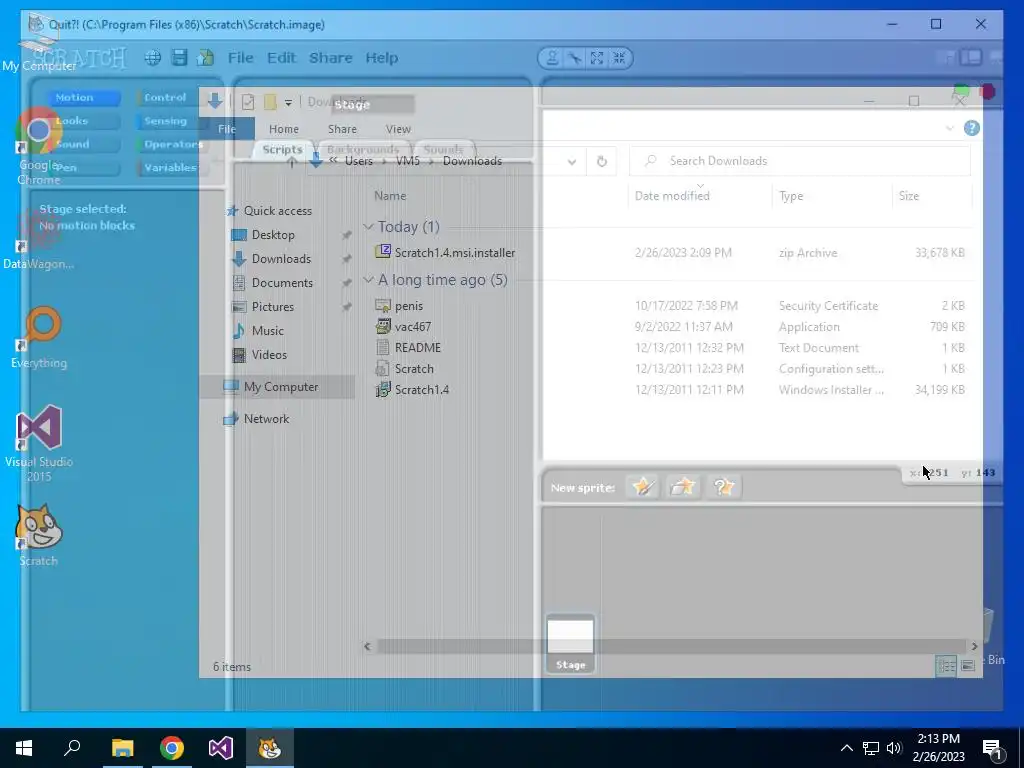This screenshot has height=768, width=1024.
Task: Open the Everything search desktop shortcut
Action: 39,328
